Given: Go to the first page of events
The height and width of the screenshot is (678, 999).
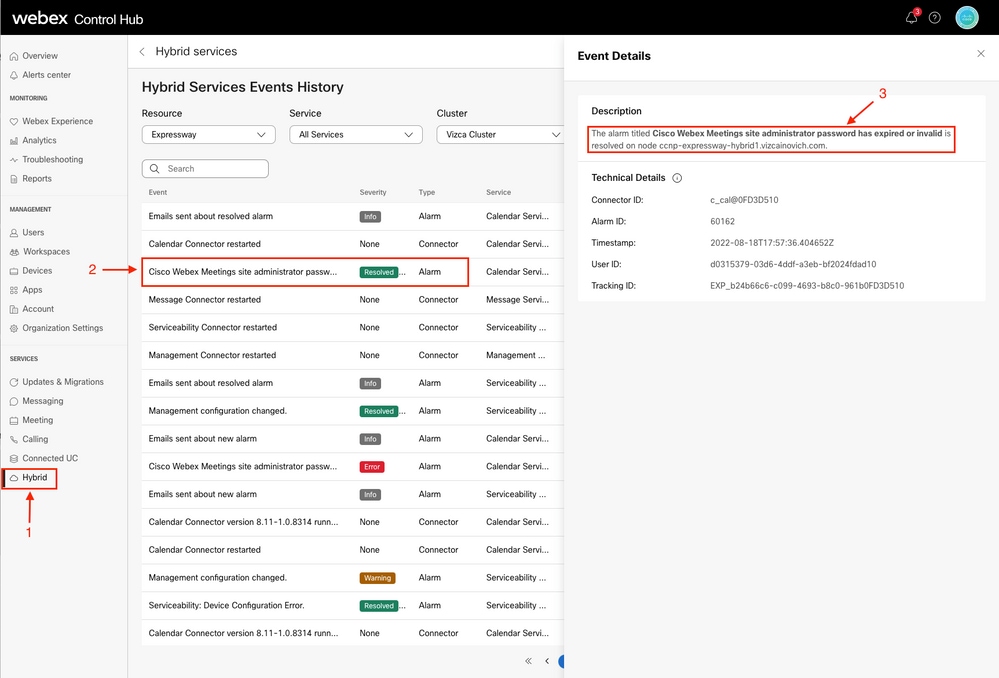Looking at the screenshot, I should coord(528,661).
